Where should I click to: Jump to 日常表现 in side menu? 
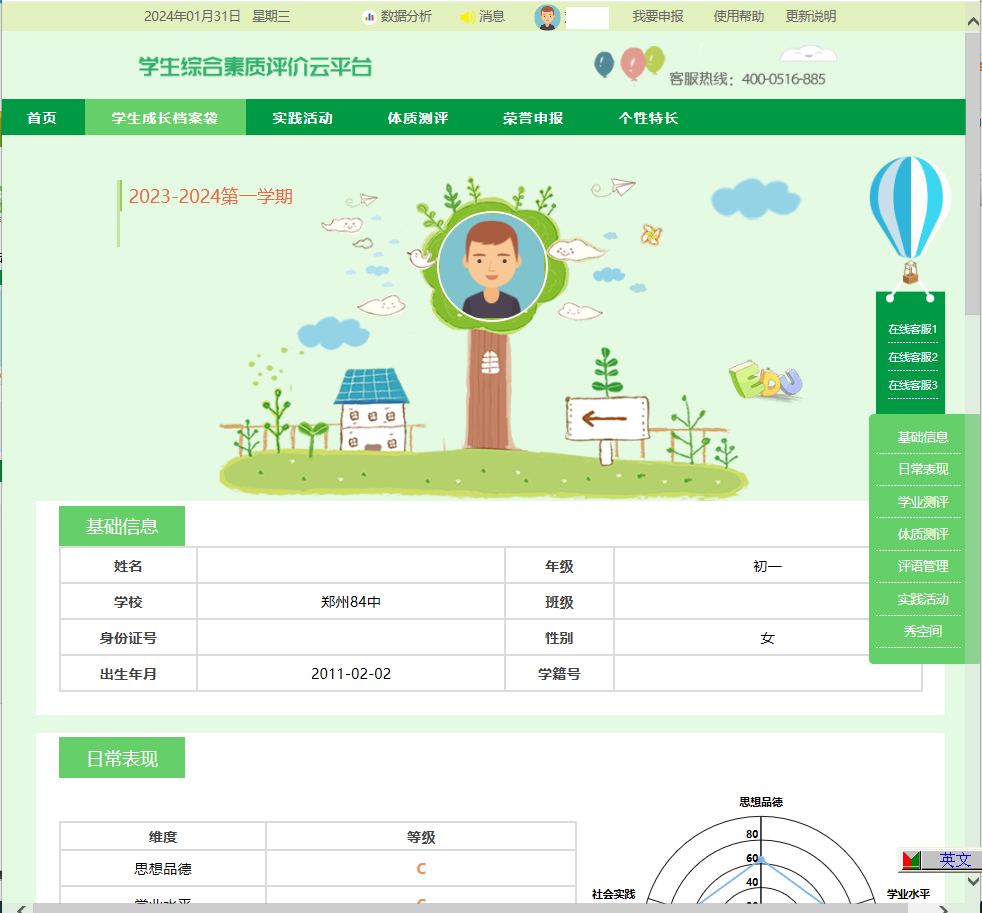(x=923, y=469)
